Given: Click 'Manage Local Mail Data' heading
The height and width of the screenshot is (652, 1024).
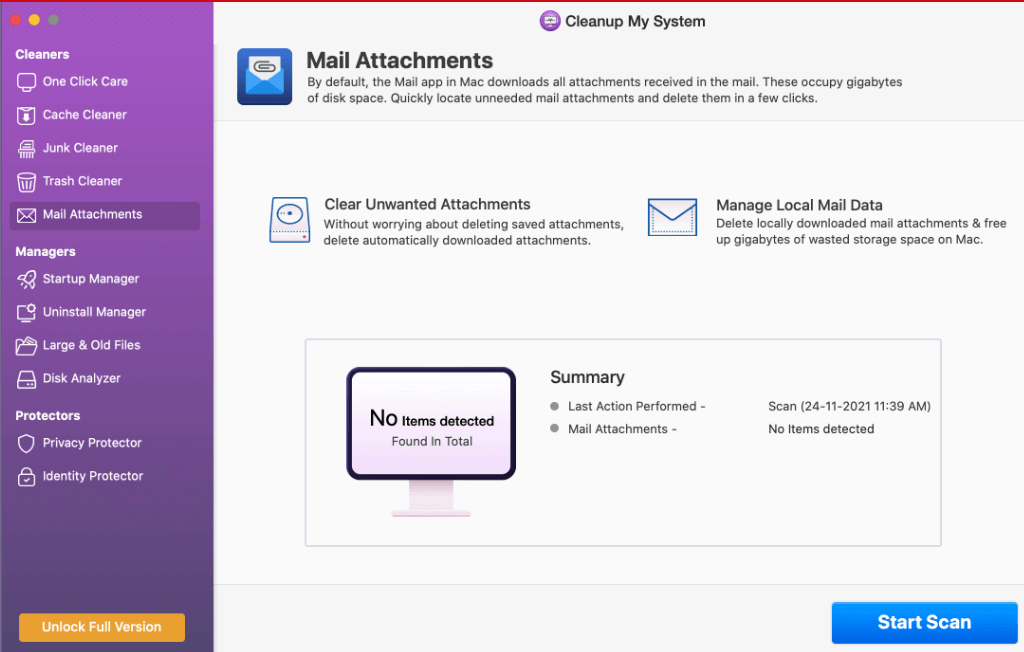Looking at the screenshot, I should (799, 205).
